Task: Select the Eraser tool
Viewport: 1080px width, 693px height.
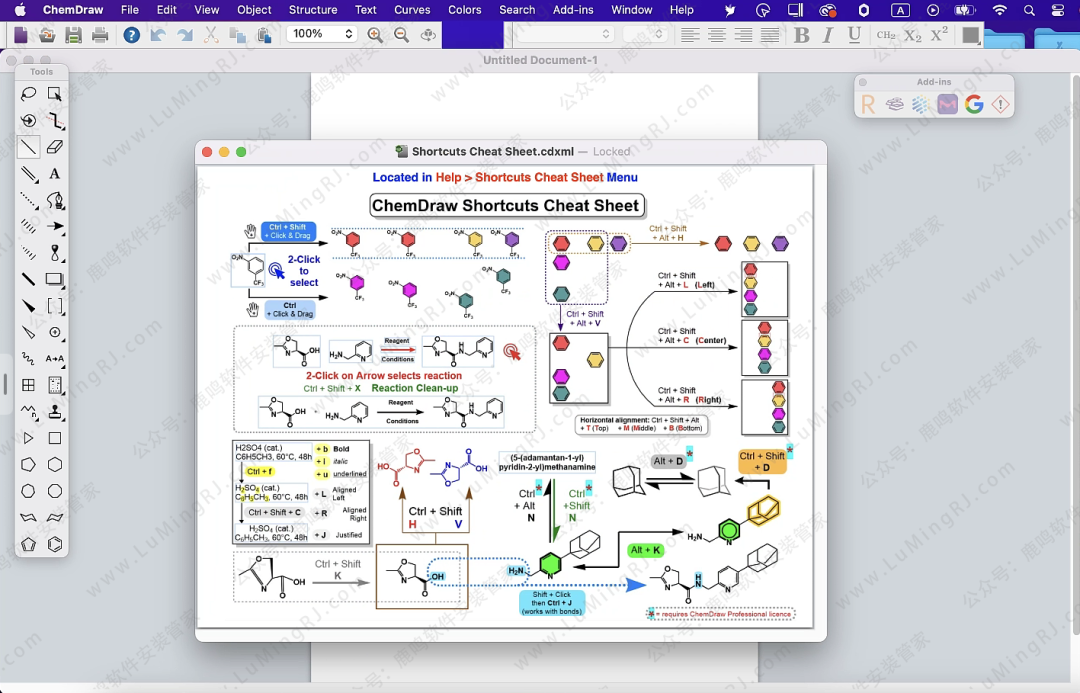Action: click(54, 147)
